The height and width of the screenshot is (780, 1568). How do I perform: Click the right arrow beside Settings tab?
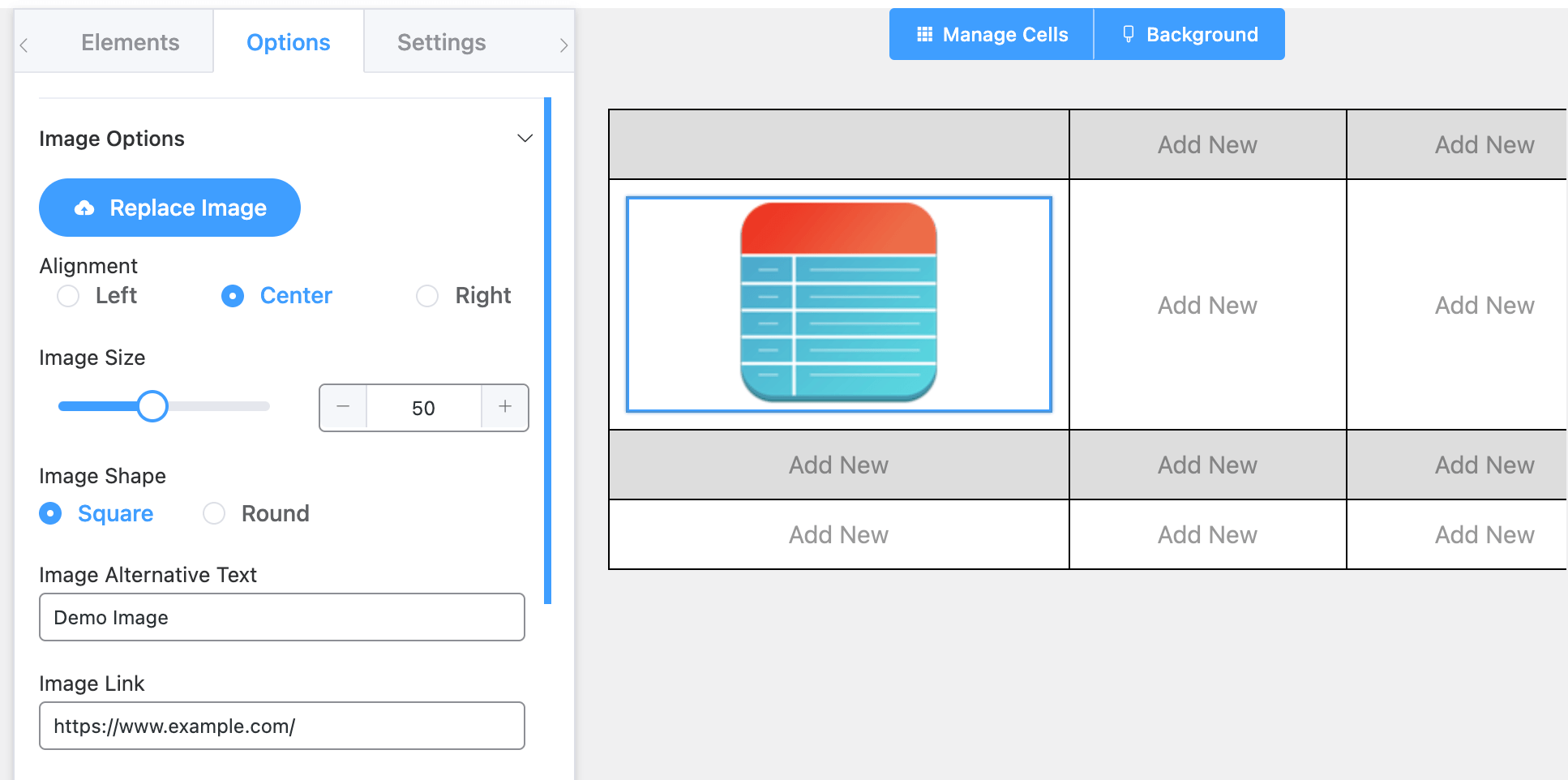pos(563,45)
